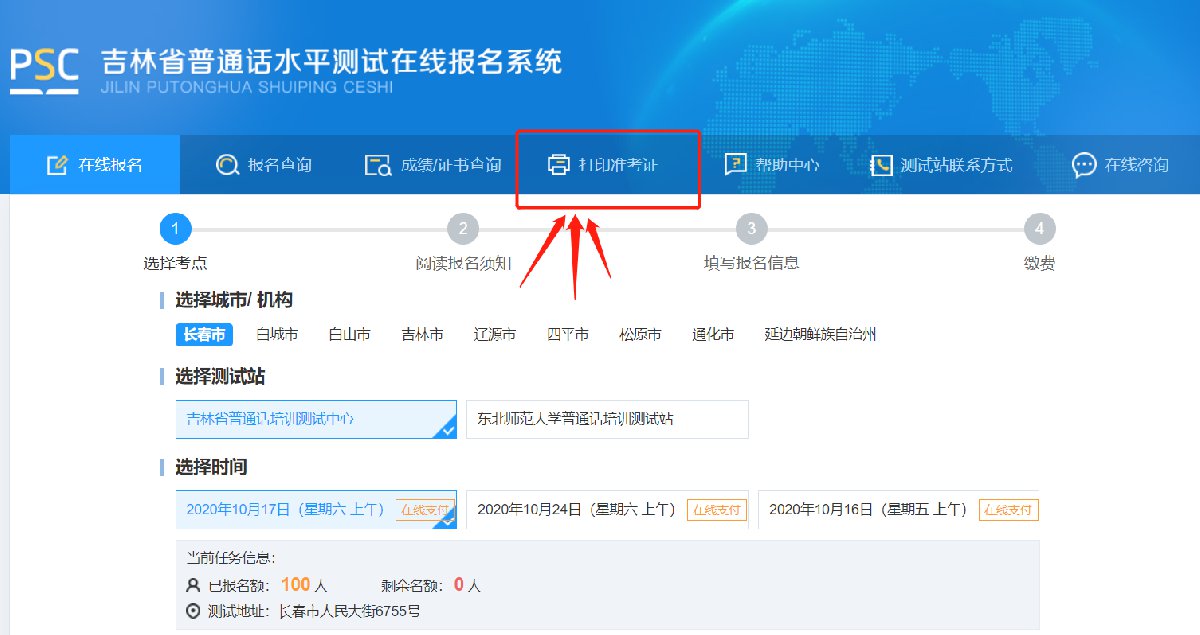The image size is (1200, 635).
Task: Open the 成绩/证书查询 tab
Action: point(433,165)
